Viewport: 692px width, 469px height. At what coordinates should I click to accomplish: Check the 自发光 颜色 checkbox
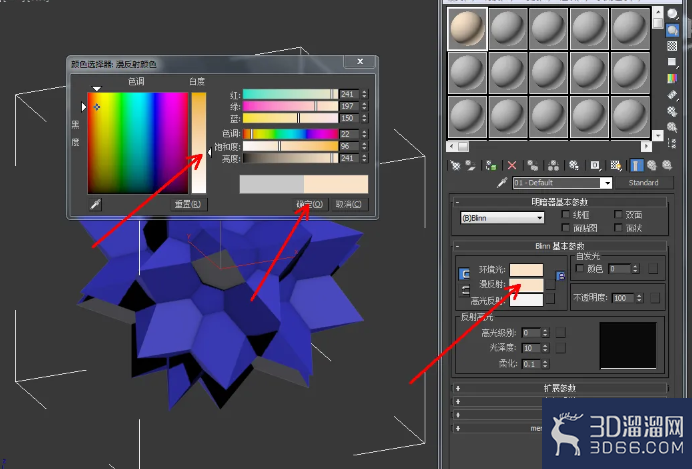coord(580,268)
